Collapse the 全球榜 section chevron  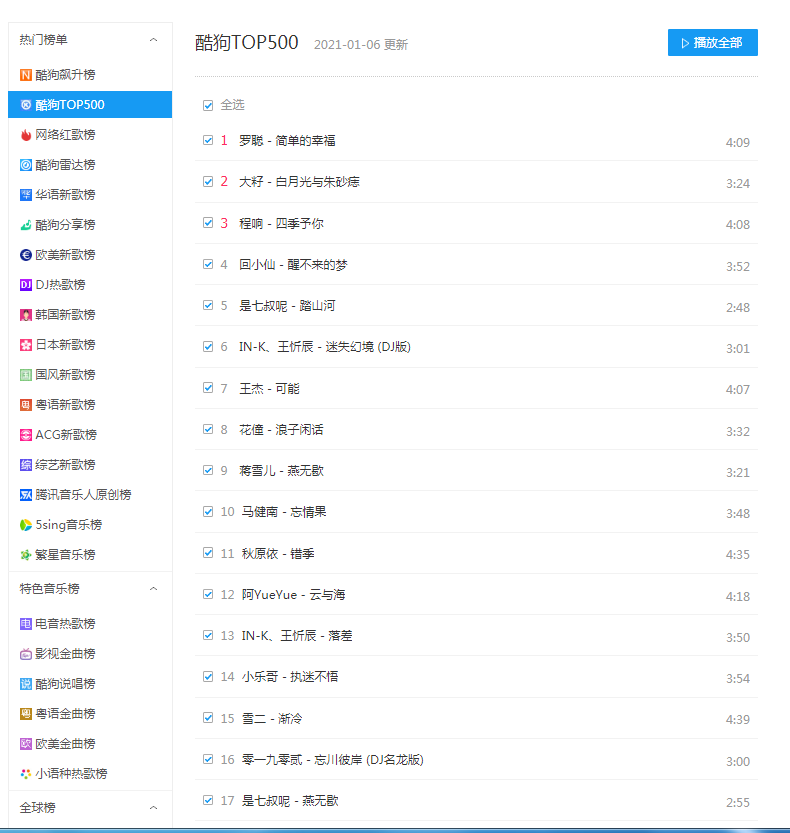pos(154,808)
